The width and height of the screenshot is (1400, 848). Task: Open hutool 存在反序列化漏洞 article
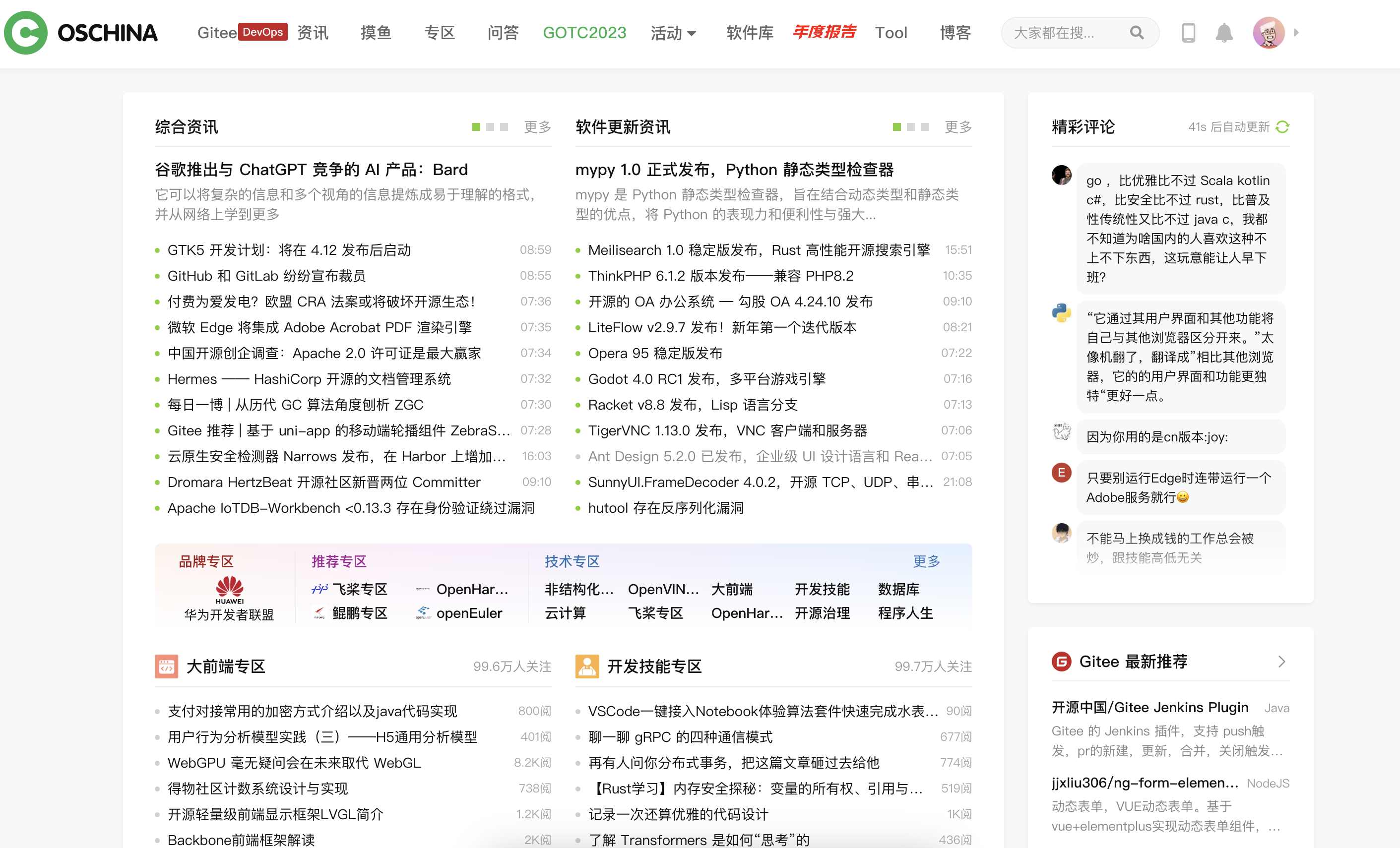665,508
